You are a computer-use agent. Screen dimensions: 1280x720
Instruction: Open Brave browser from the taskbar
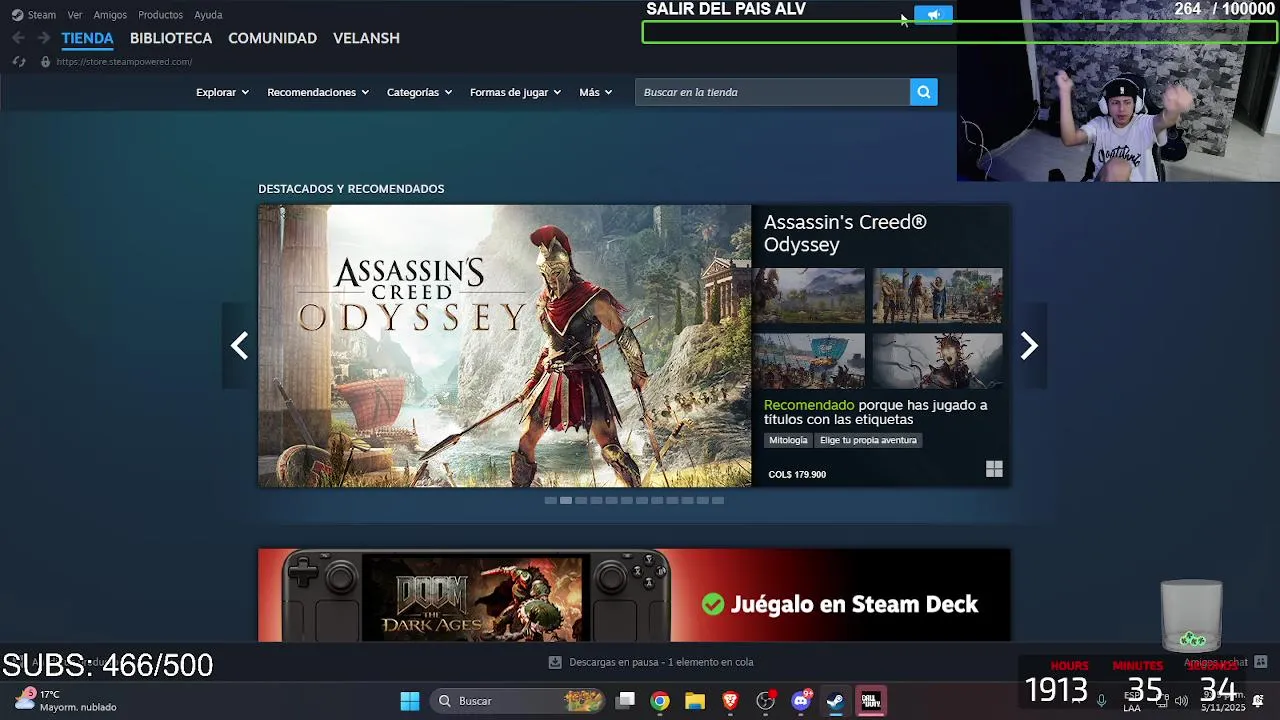(730, 701)
